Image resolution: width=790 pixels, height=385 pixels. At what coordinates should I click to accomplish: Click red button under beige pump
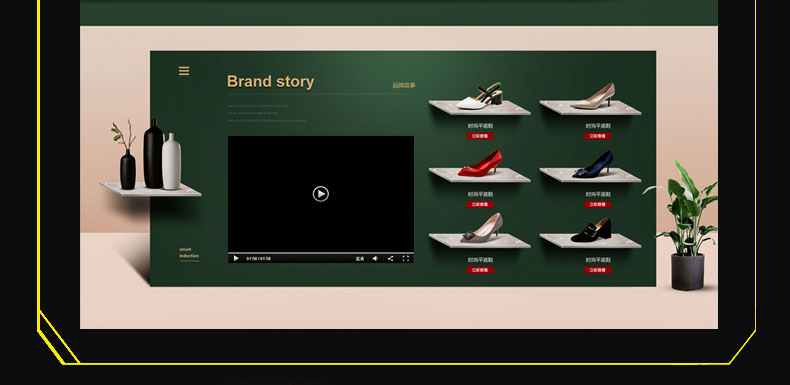(x=598, y=136)
